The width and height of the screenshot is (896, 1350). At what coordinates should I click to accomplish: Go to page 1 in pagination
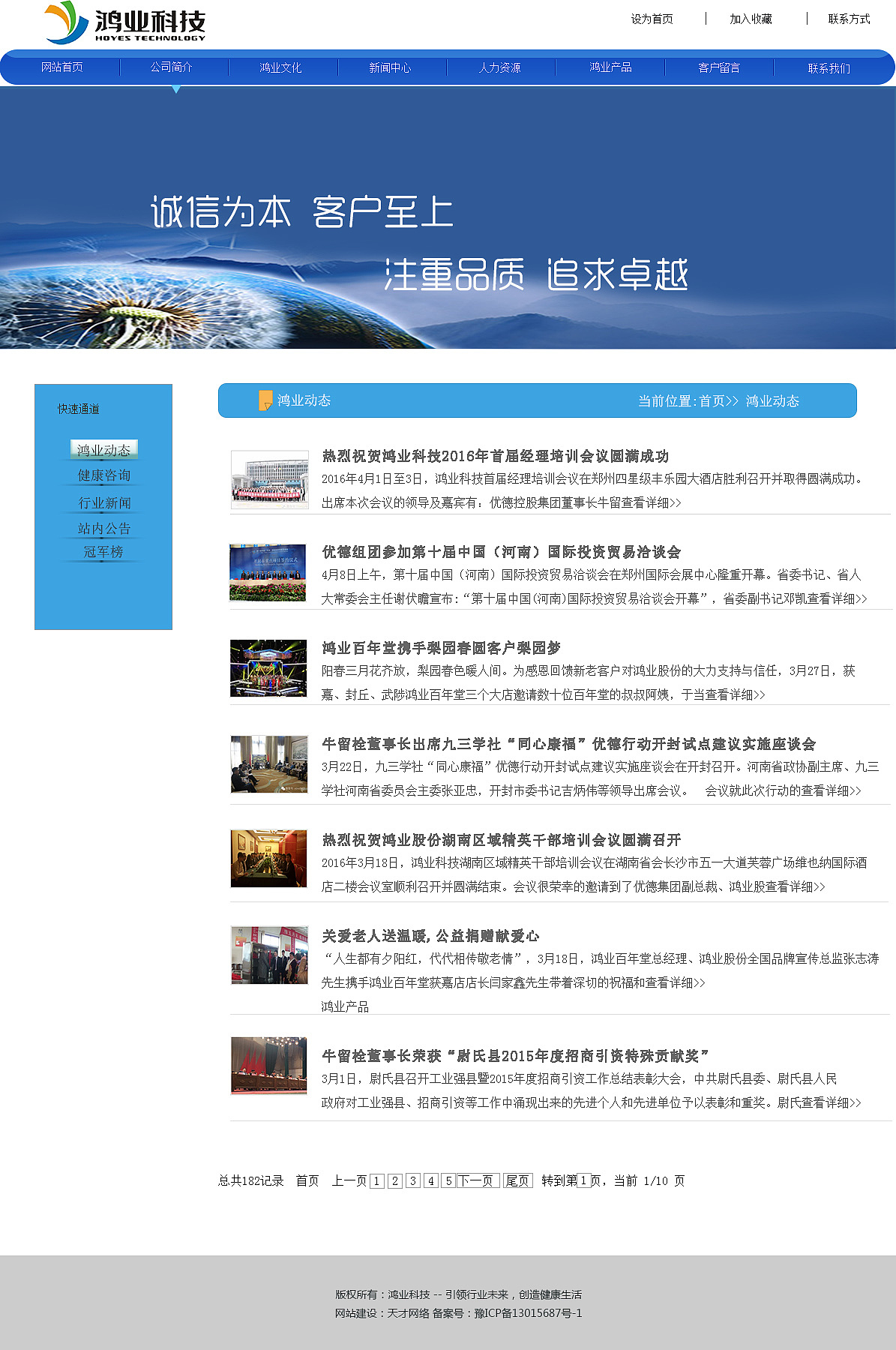coord(377,1180)
